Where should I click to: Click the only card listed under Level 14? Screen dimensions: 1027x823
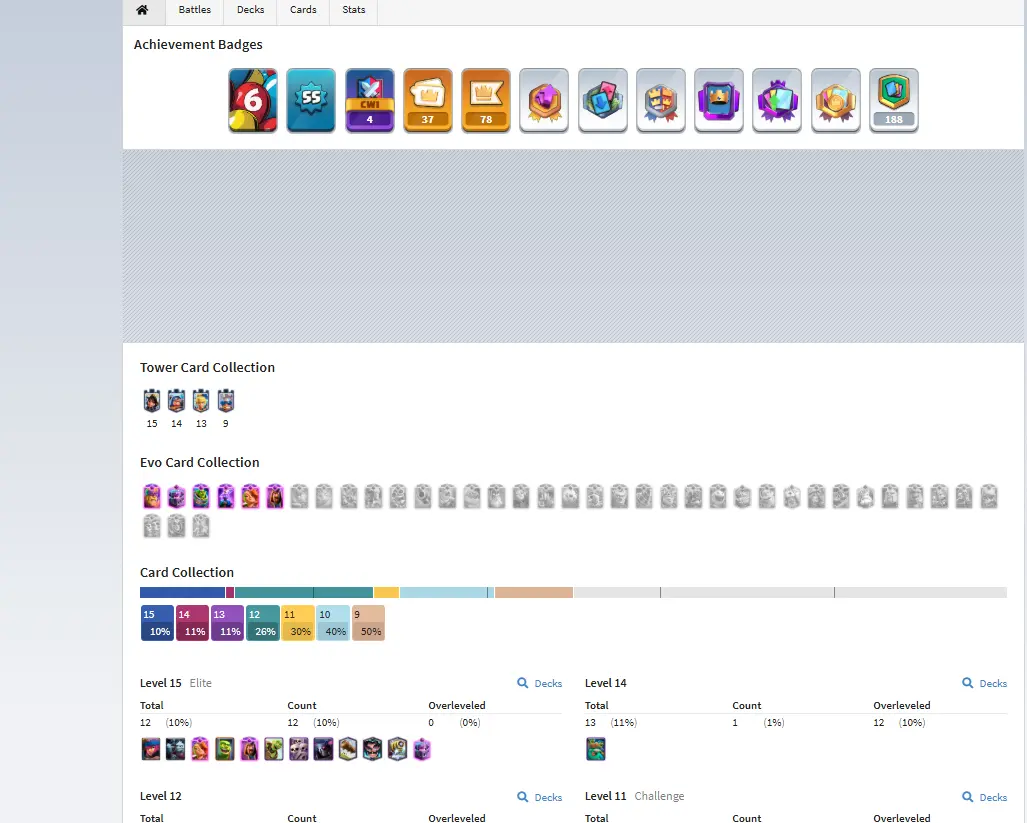[596, 749]
